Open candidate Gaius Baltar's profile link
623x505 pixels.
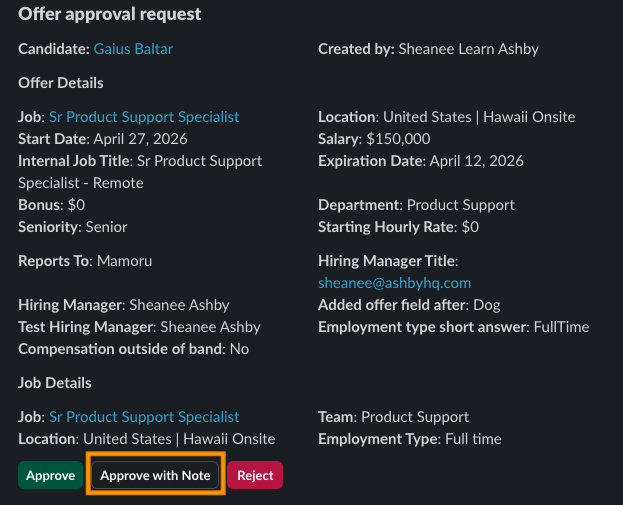(x=140, y=48)
